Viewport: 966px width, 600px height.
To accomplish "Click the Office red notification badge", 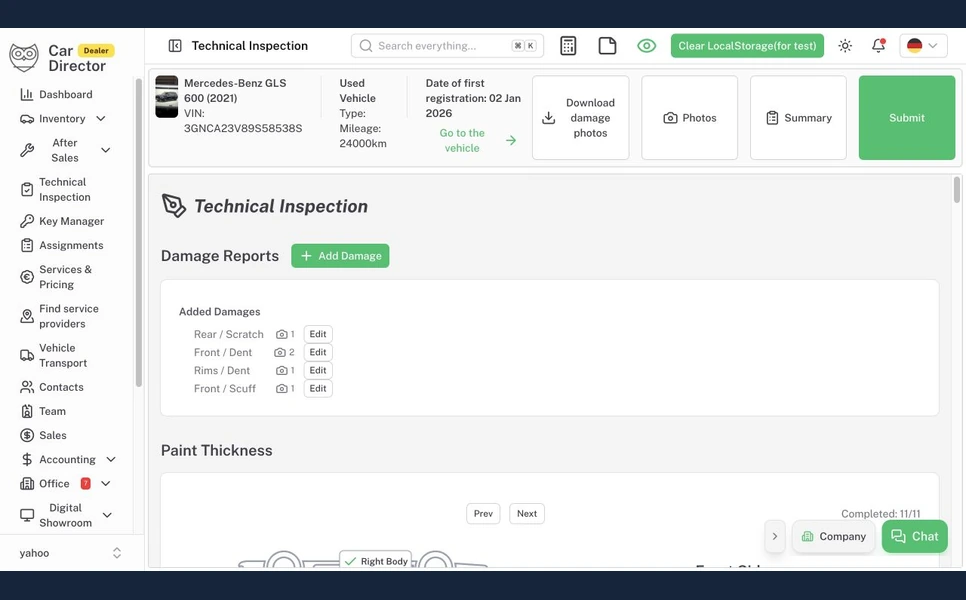I will click(86, 484).
